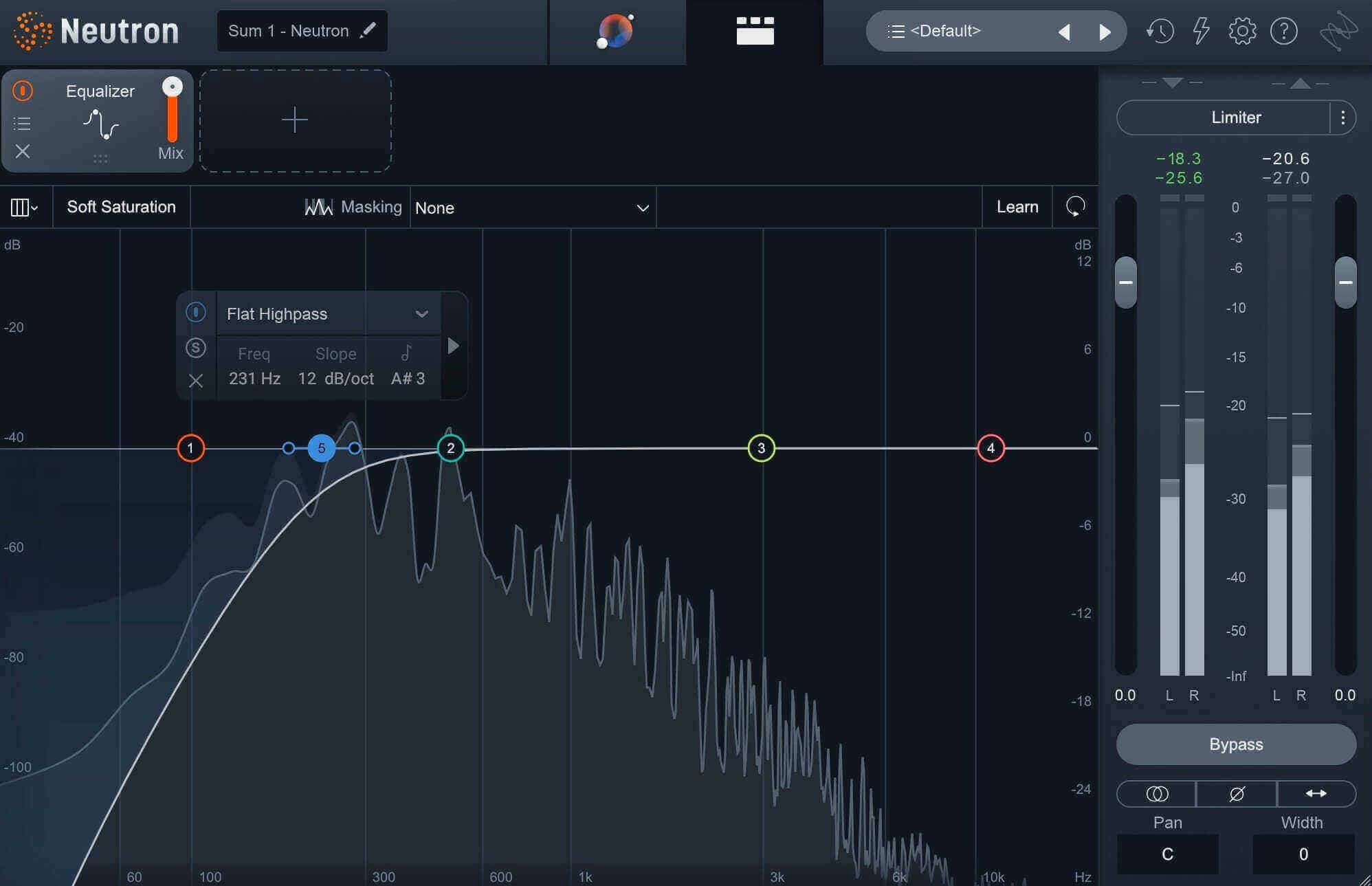Open the Visual Mixer orb view

[x=616, y=31]
